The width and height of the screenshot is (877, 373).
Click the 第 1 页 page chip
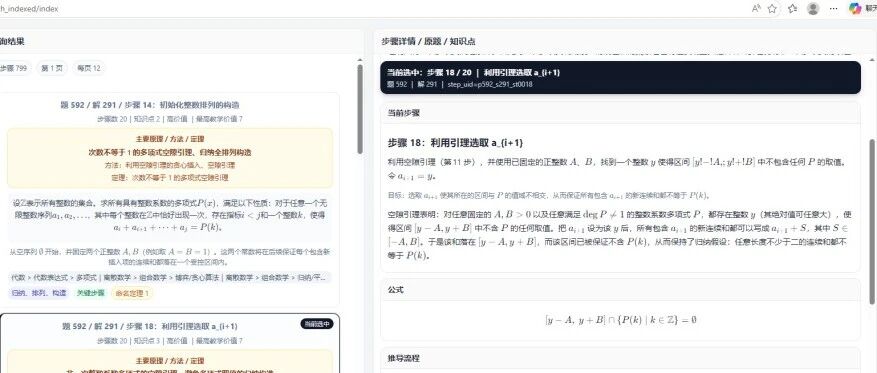51,68
